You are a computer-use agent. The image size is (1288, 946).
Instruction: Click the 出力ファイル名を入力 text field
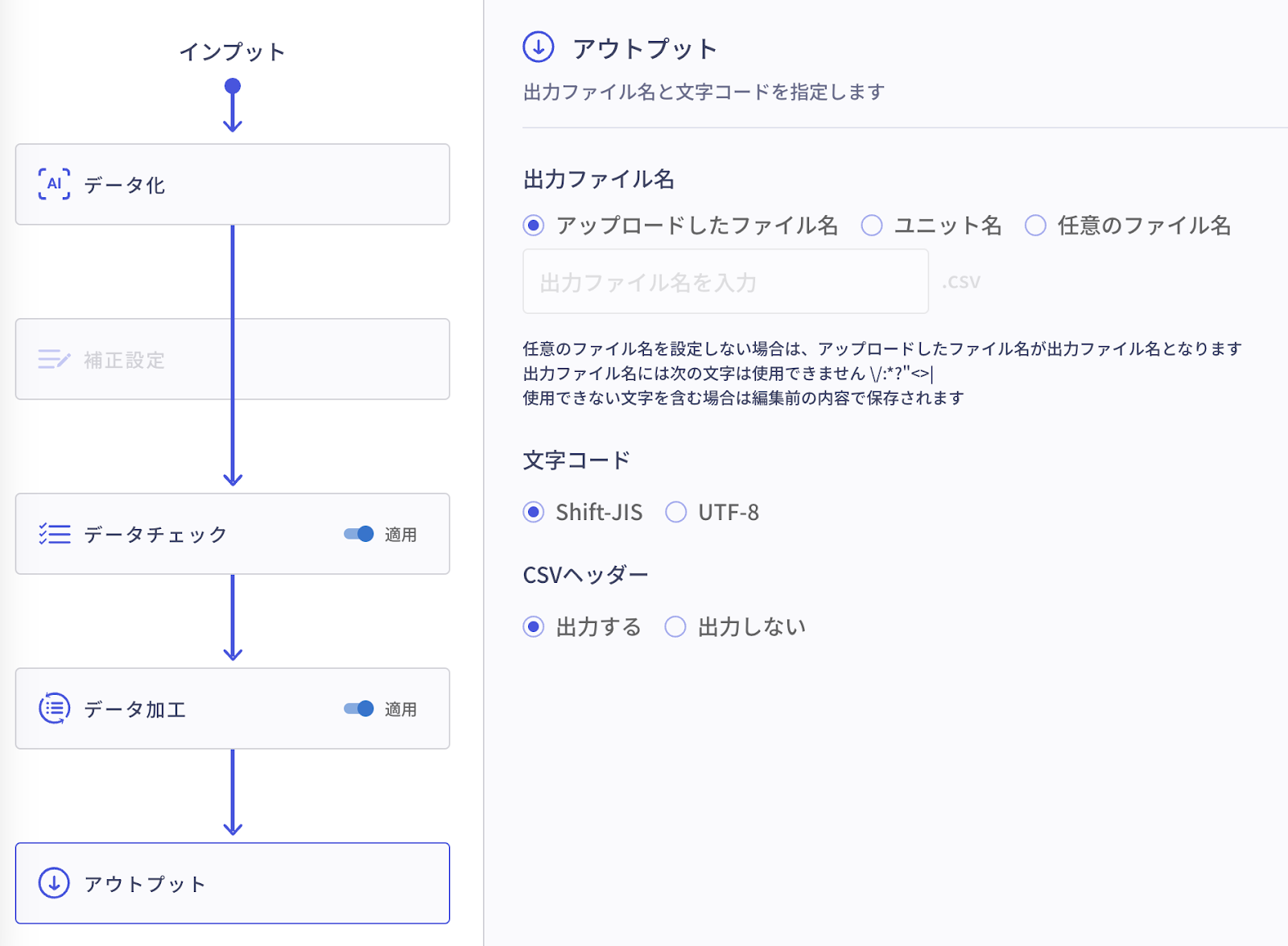pyautogui.click(x=725, y=281)
